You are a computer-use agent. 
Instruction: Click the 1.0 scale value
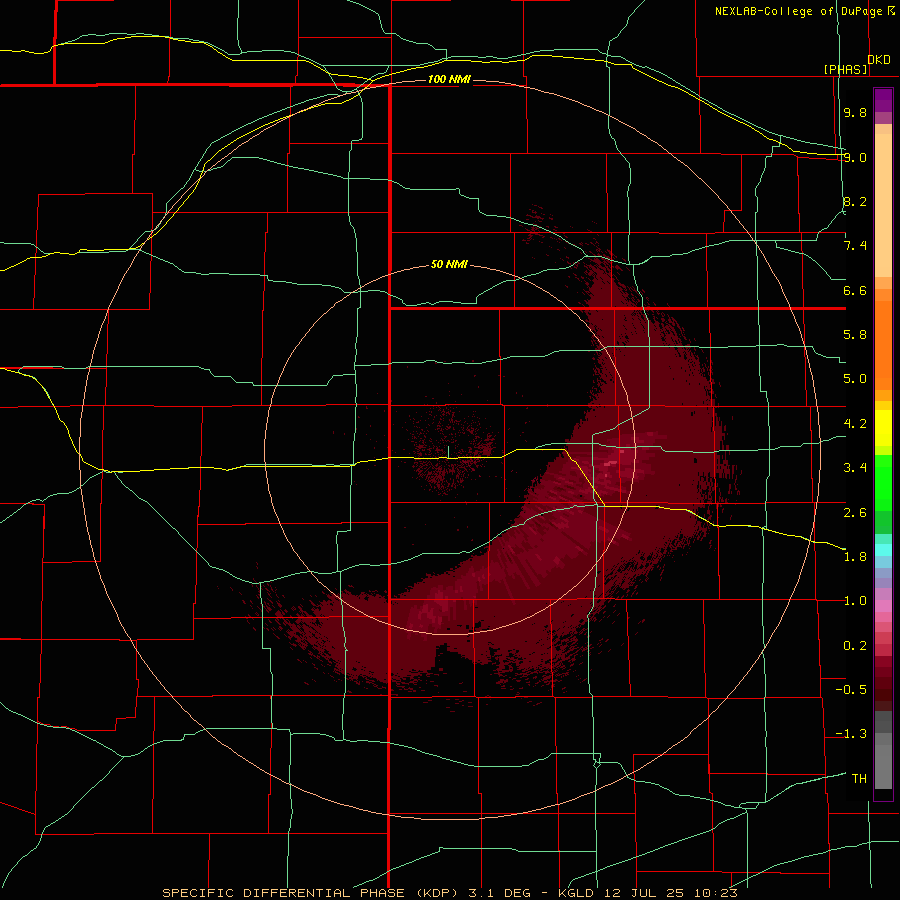click(855, 601)
